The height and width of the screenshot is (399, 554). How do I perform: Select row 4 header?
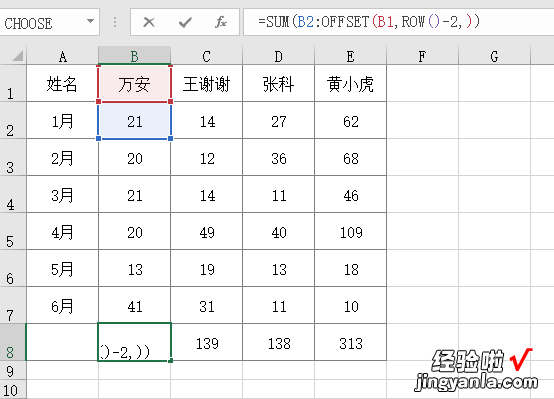pyautogui.click(x=13, y=194)
